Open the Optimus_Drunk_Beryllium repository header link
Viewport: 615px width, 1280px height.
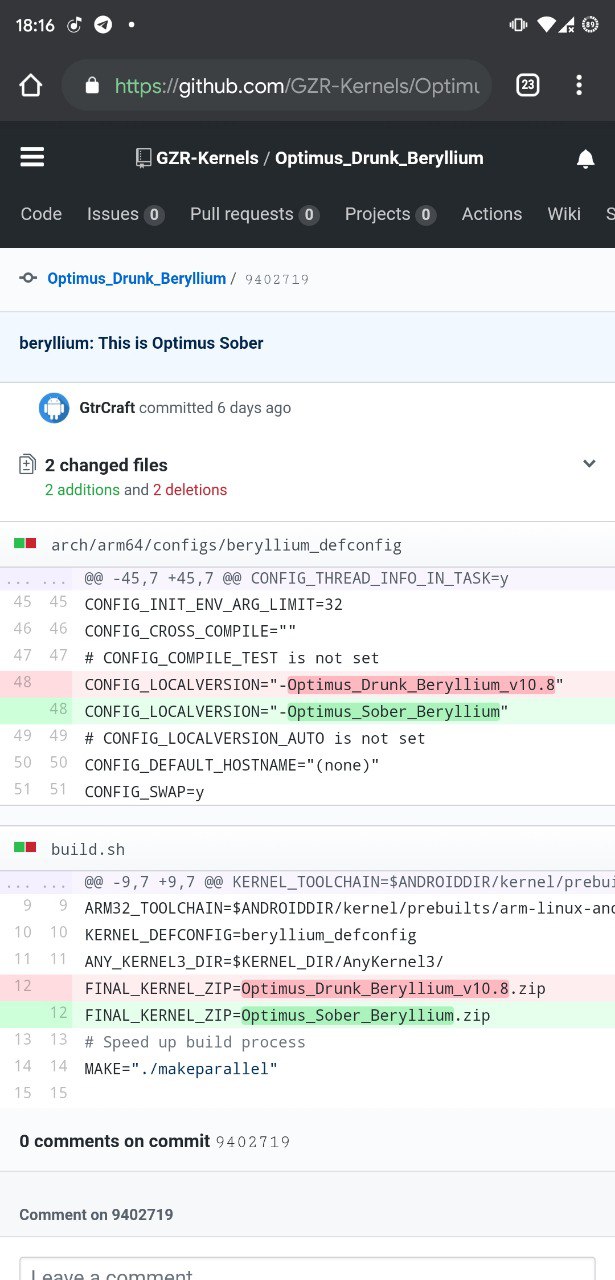379,158
